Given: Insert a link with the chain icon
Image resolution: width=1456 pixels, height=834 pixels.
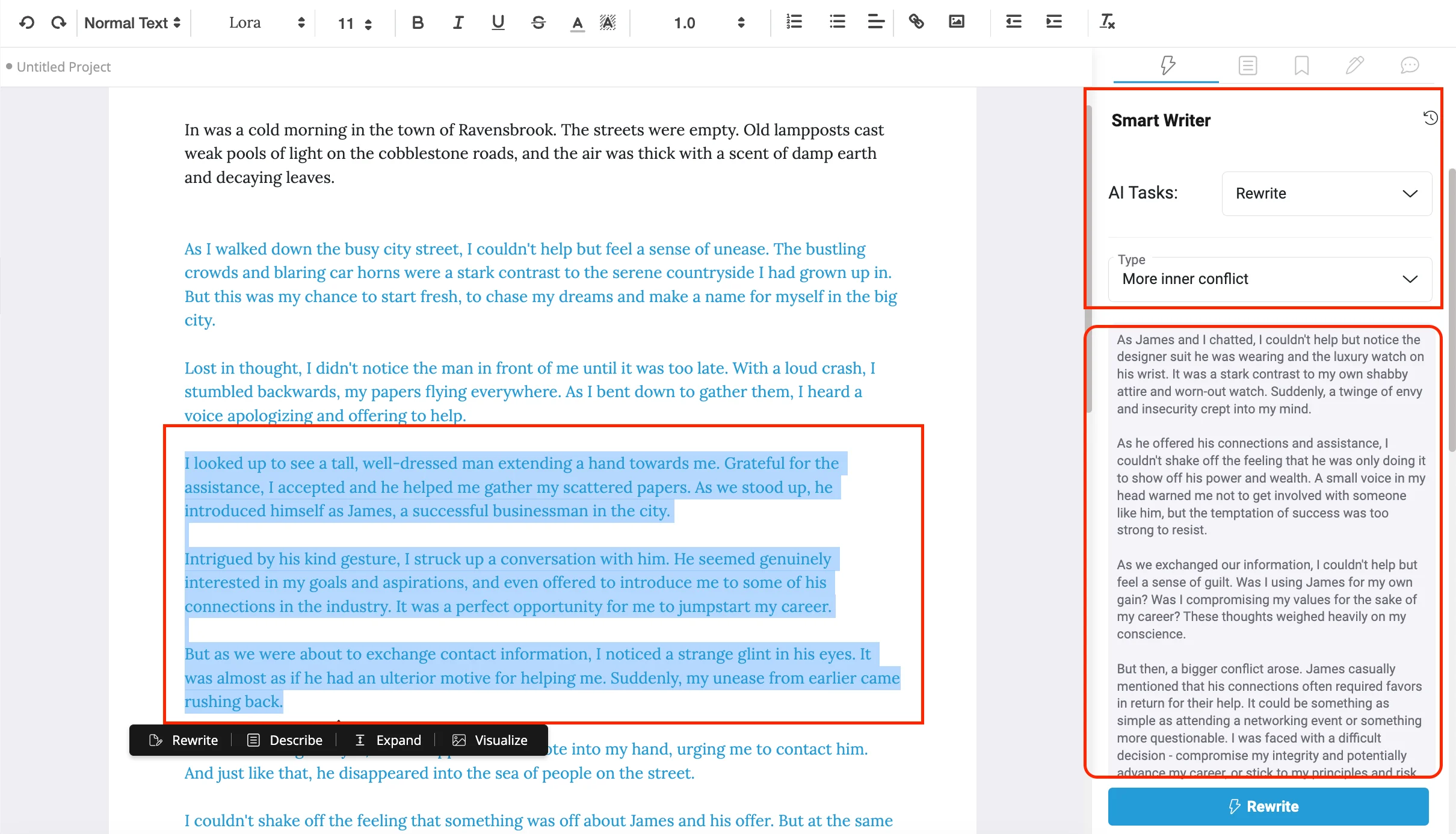Looking at the screenshot, I should (916, 22).
